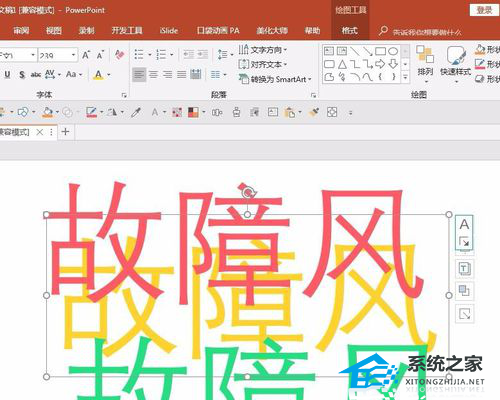Toggle underline formatting
This screenshot has height=400, width=500.
pyautogui.click(x=7, y=74)
